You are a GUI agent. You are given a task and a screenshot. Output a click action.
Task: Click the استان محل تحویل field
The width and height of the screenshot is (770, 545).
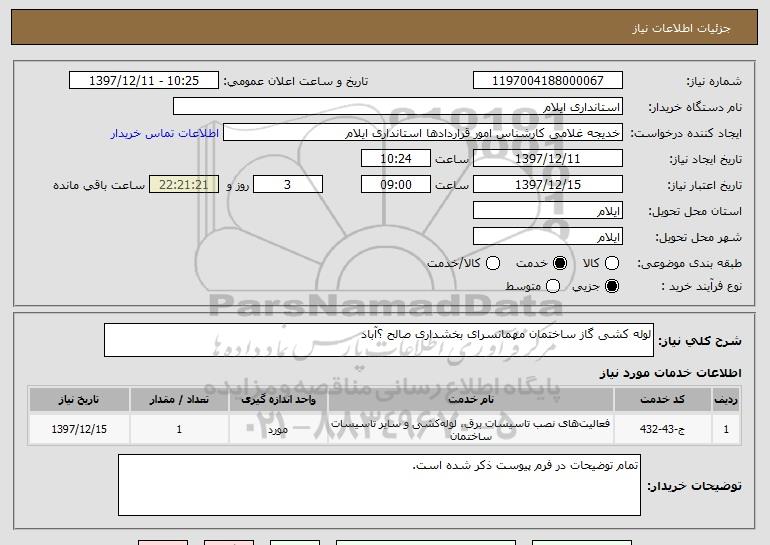tap(548, 211)
